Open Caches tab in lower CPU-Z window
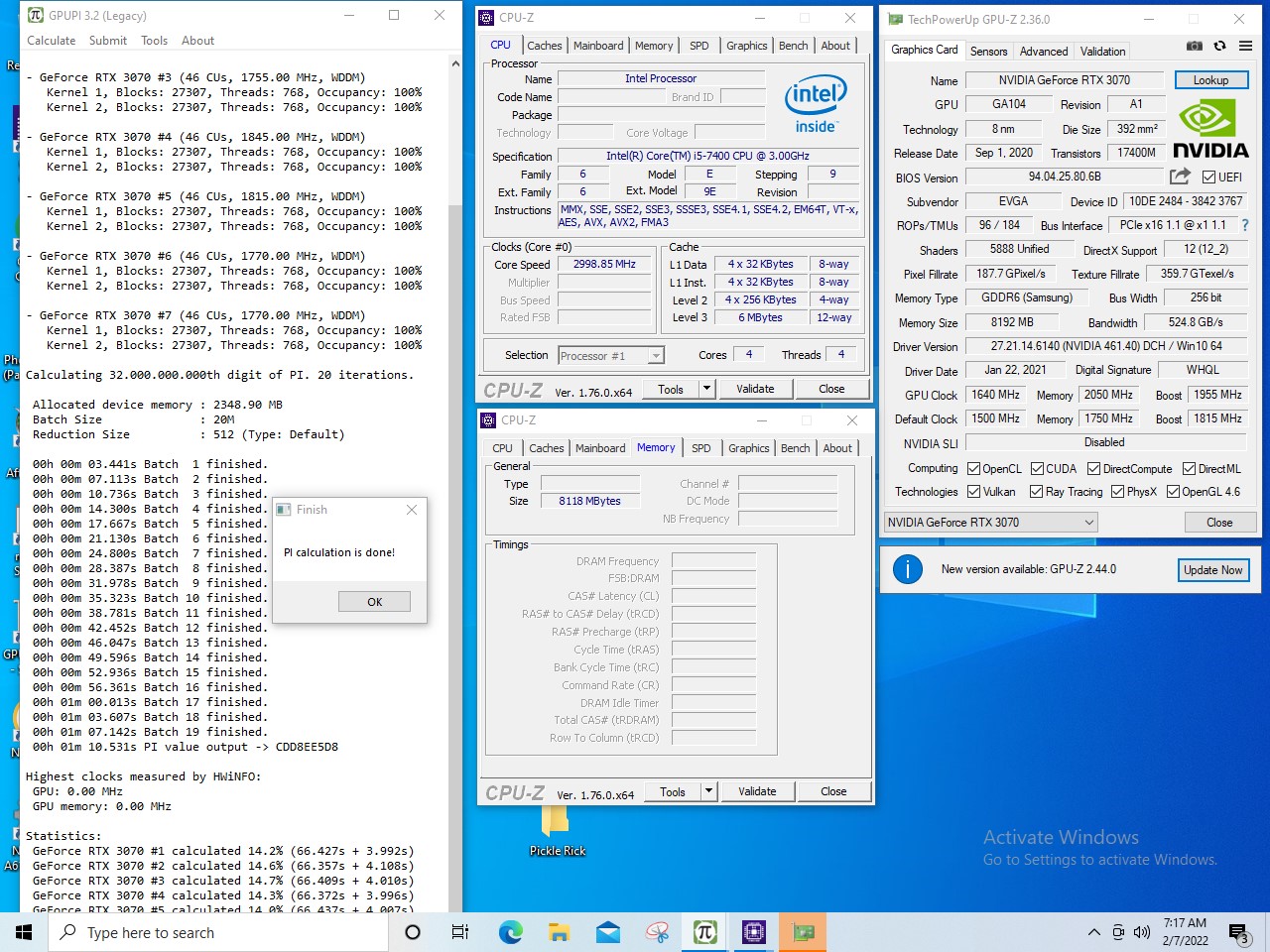 pos(546,448)
